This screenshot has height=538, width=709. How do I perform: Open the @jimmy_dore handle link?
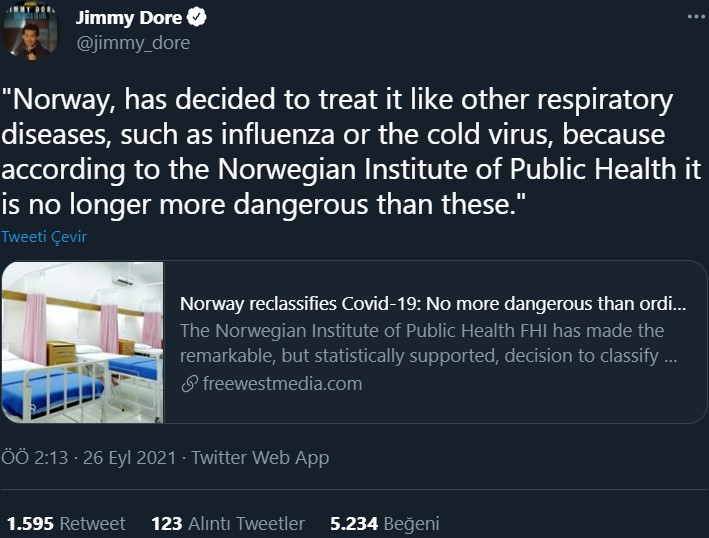click(x=133, y=43)
